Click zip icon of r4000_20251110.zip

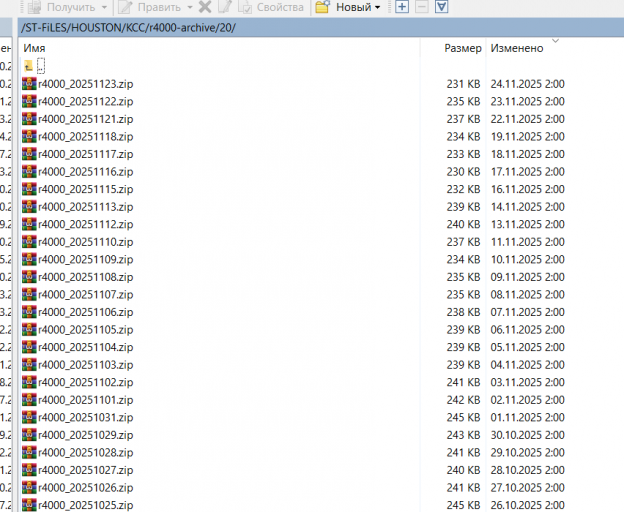click(x=29, y=242)
